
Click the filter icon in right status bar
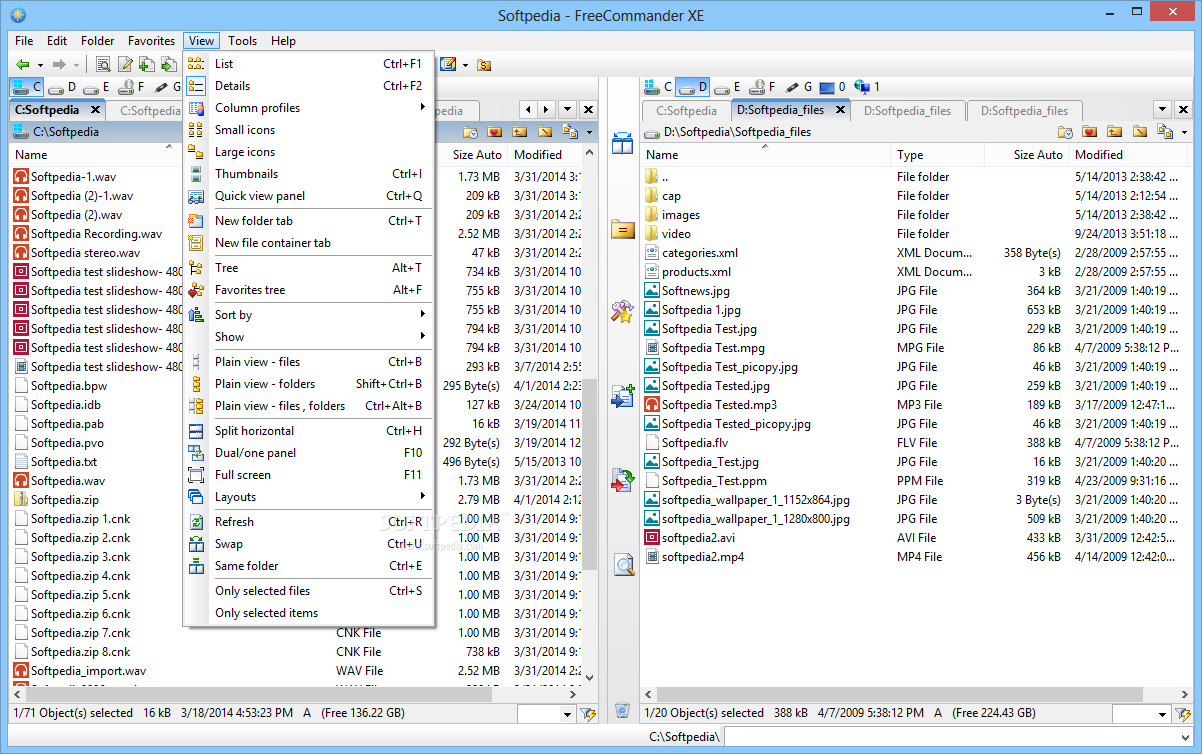point(1184,713)
